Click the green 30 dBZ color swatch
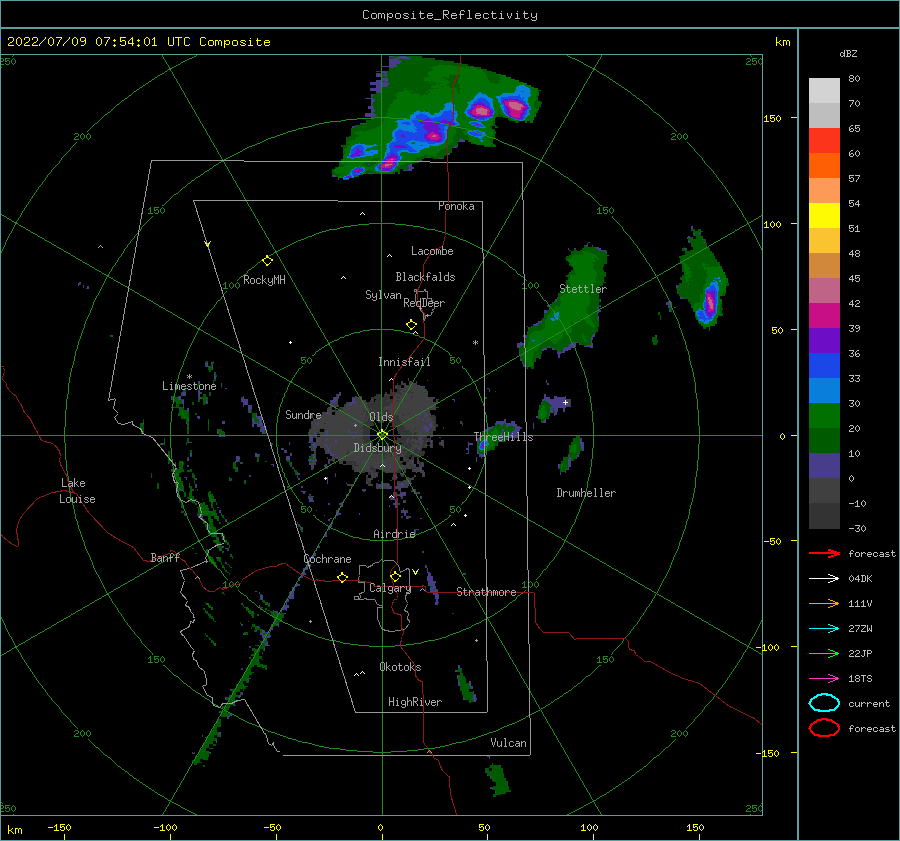Image resolution: width=900 pixels, height=841 pixels. click(824, 415)
